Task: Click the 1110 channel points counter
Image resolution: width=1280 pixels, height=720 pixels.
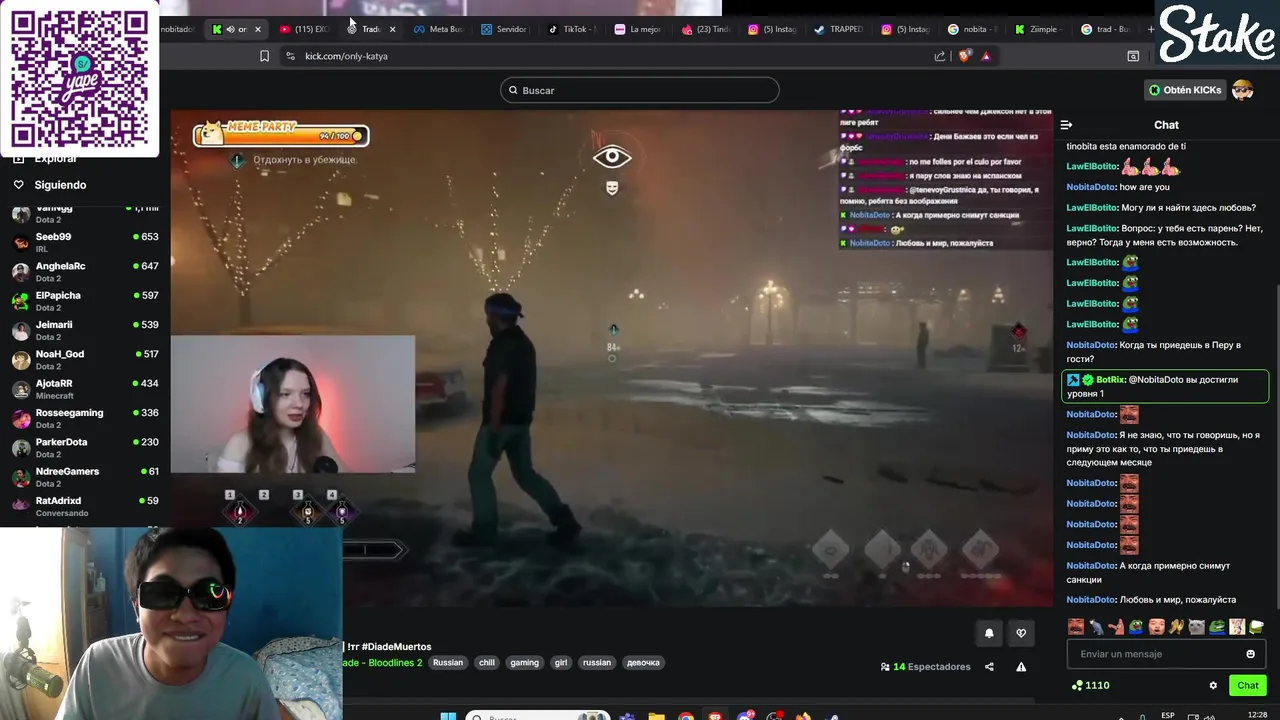Action: point(1090,686)
